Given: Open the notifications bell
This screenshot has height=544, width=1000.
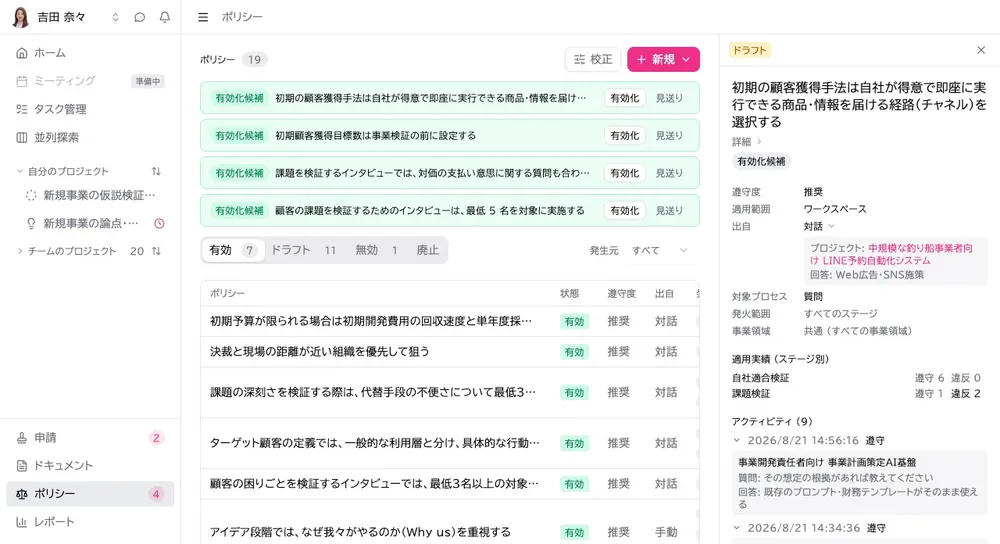Looking at the screenshot, I should point(165,17).
